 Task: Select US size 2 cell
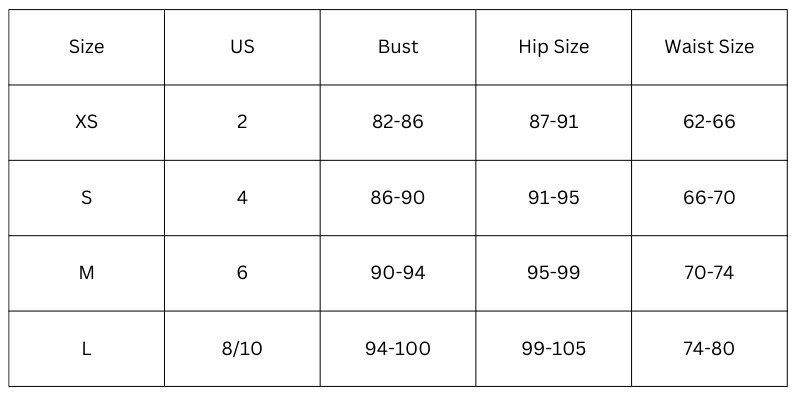tap(242, 122)
